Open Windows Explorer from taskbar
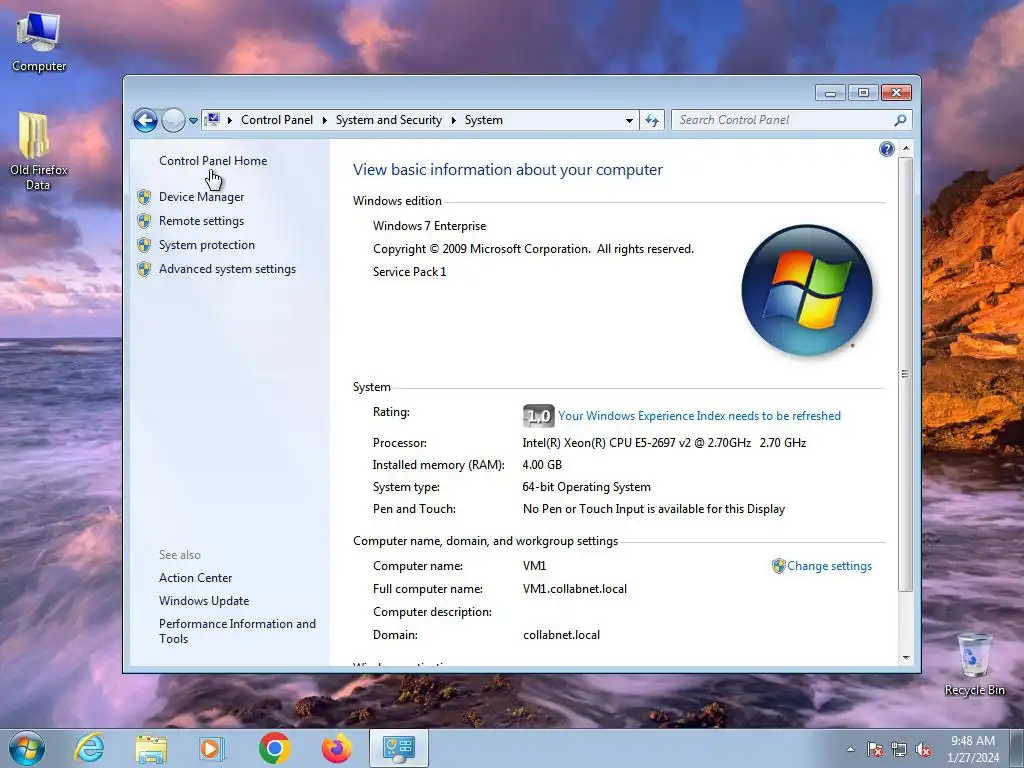Image resolution: width=1024 pixels, height=768 pixels. [x=151, y=748]
